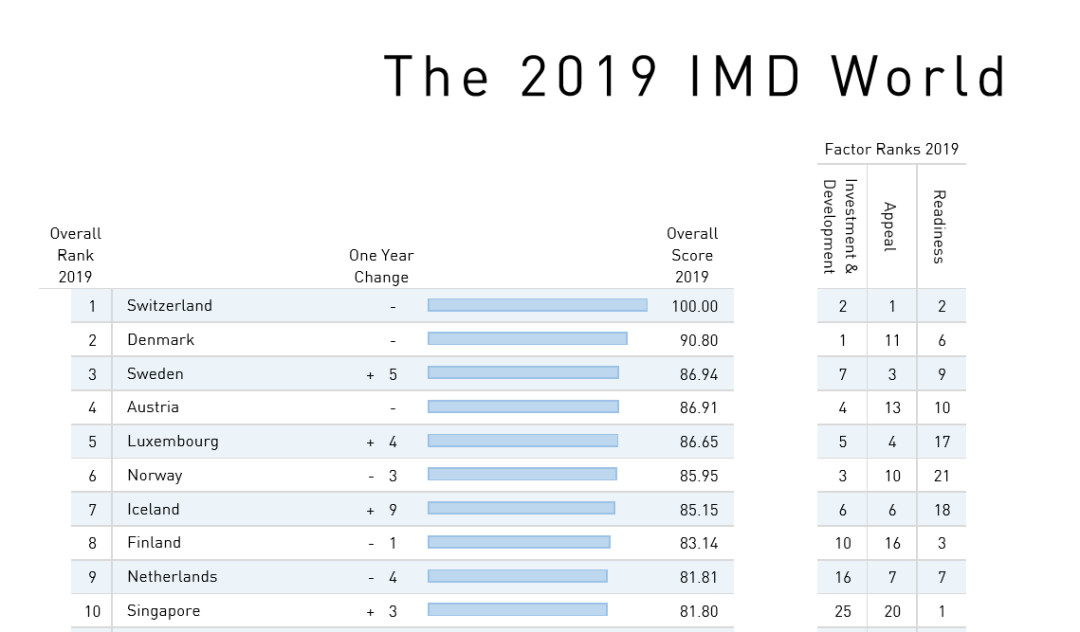
Task: Select Denmark in the ranking list
Action: click(160, 340)
